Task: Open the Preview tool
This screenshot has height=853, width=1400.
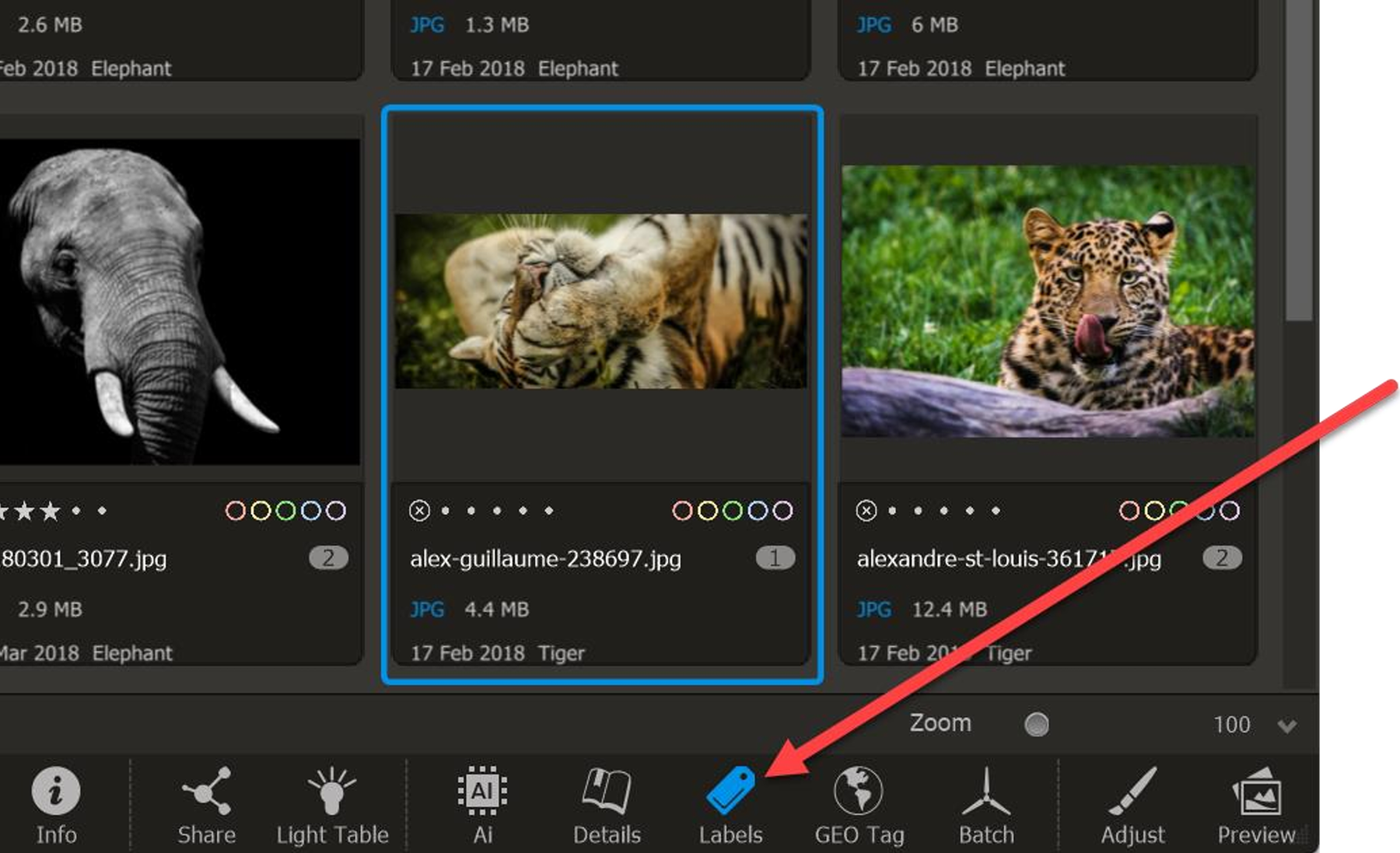Action: click(x=1256, y=805)
